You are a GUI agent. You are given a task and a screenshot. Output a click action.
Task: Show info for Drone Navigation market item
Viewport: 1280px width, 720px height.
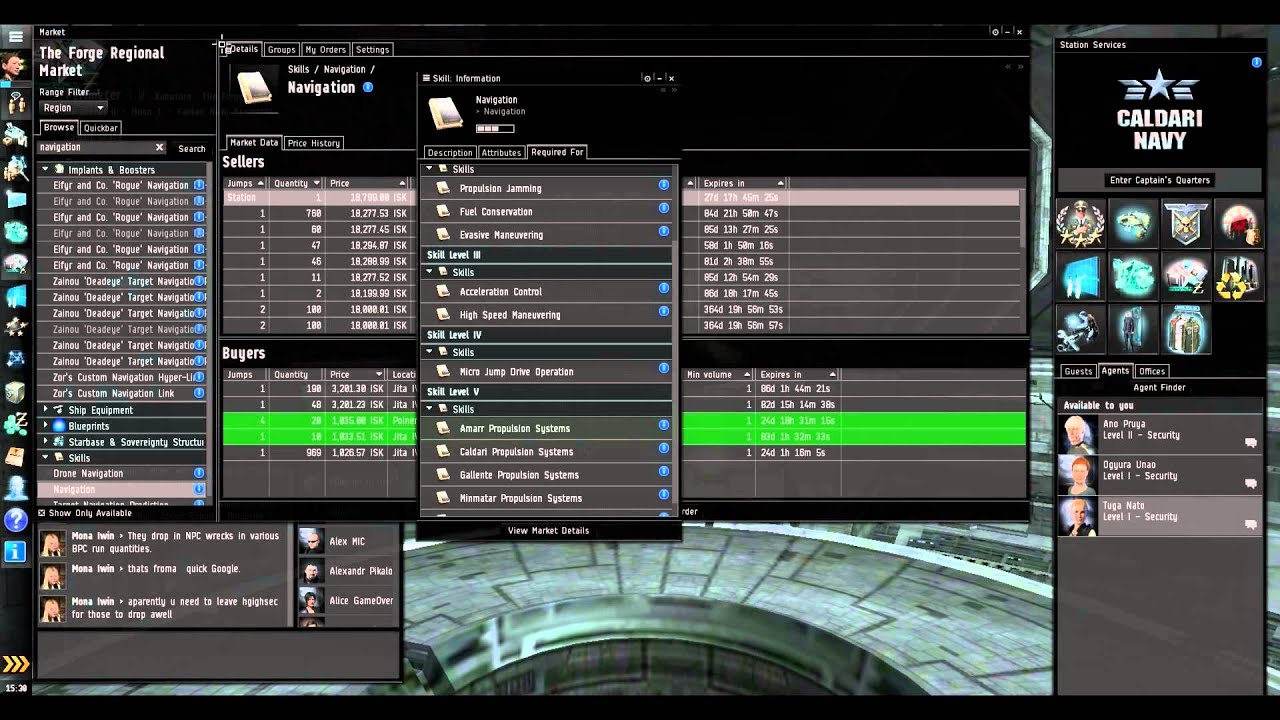tap(199, 473)
